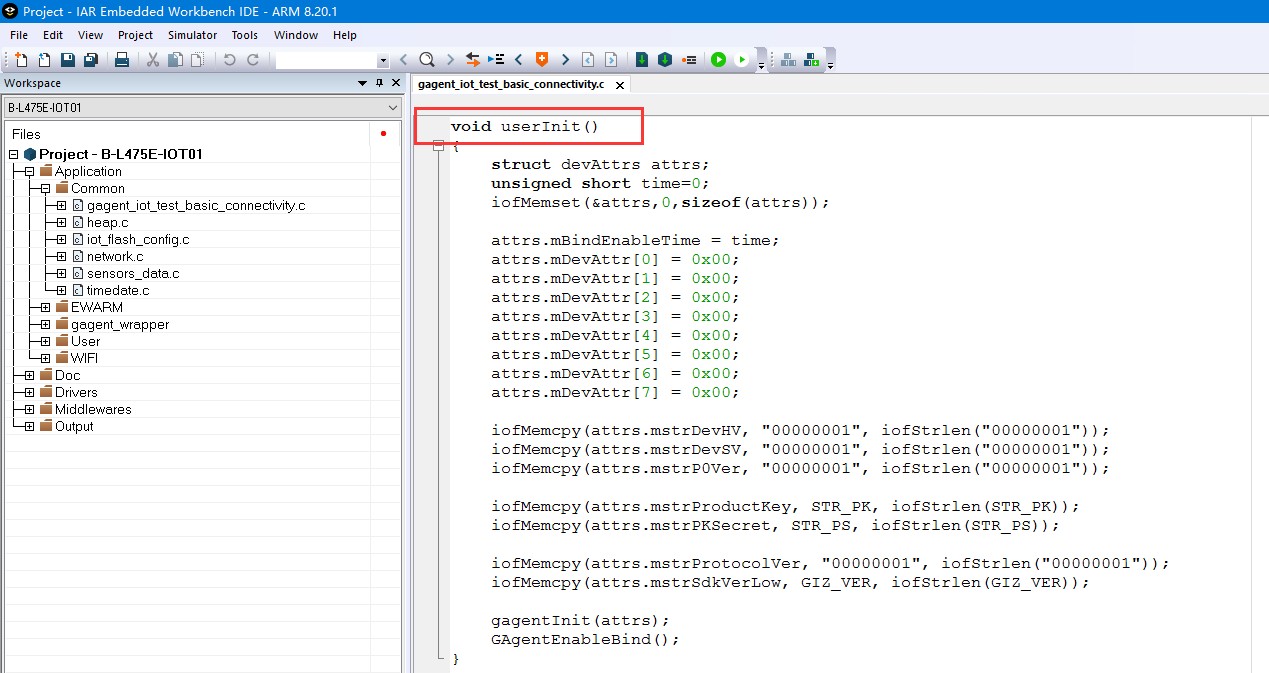Start Download and Debug
The image size is (1269, 673).
tap(718, 60)
